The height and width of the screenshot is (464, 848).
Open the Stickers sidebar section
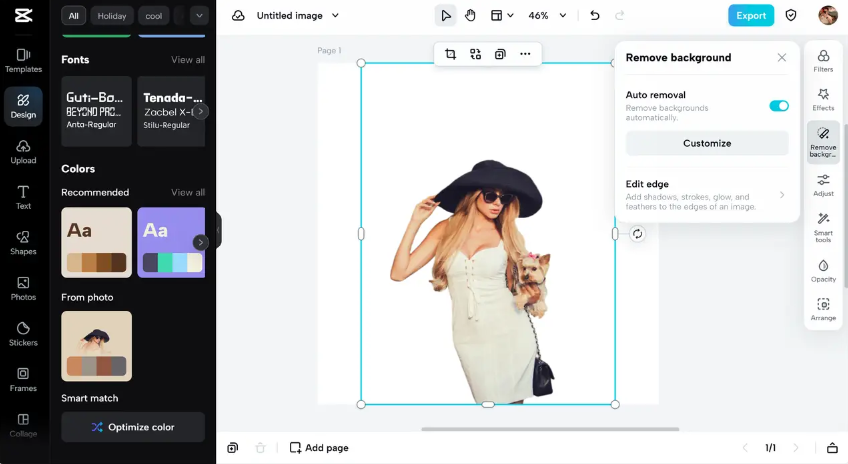23,333
